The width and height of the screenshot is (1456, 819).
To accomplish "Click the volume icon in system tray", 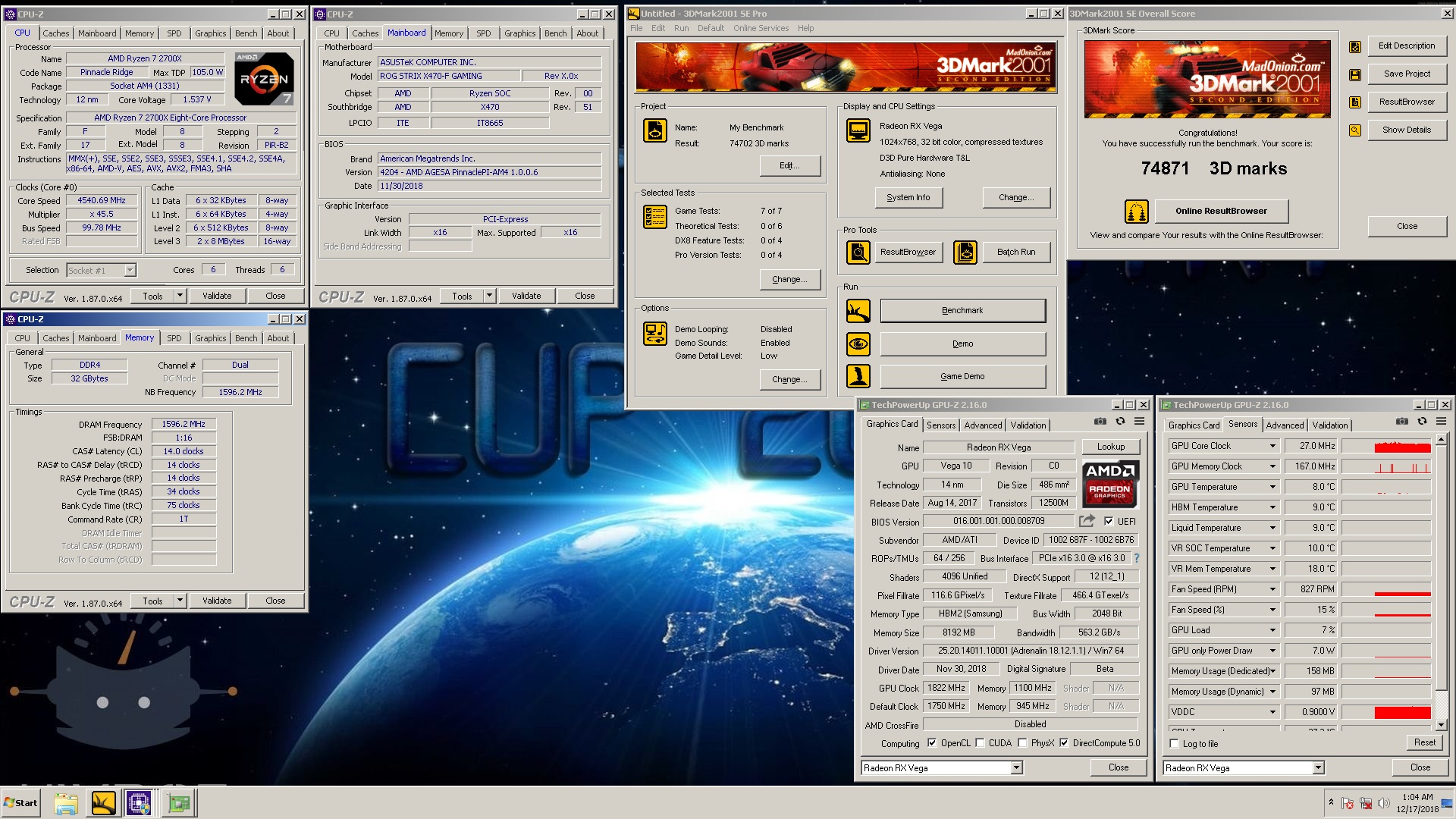I will (x=1384, y=803).
